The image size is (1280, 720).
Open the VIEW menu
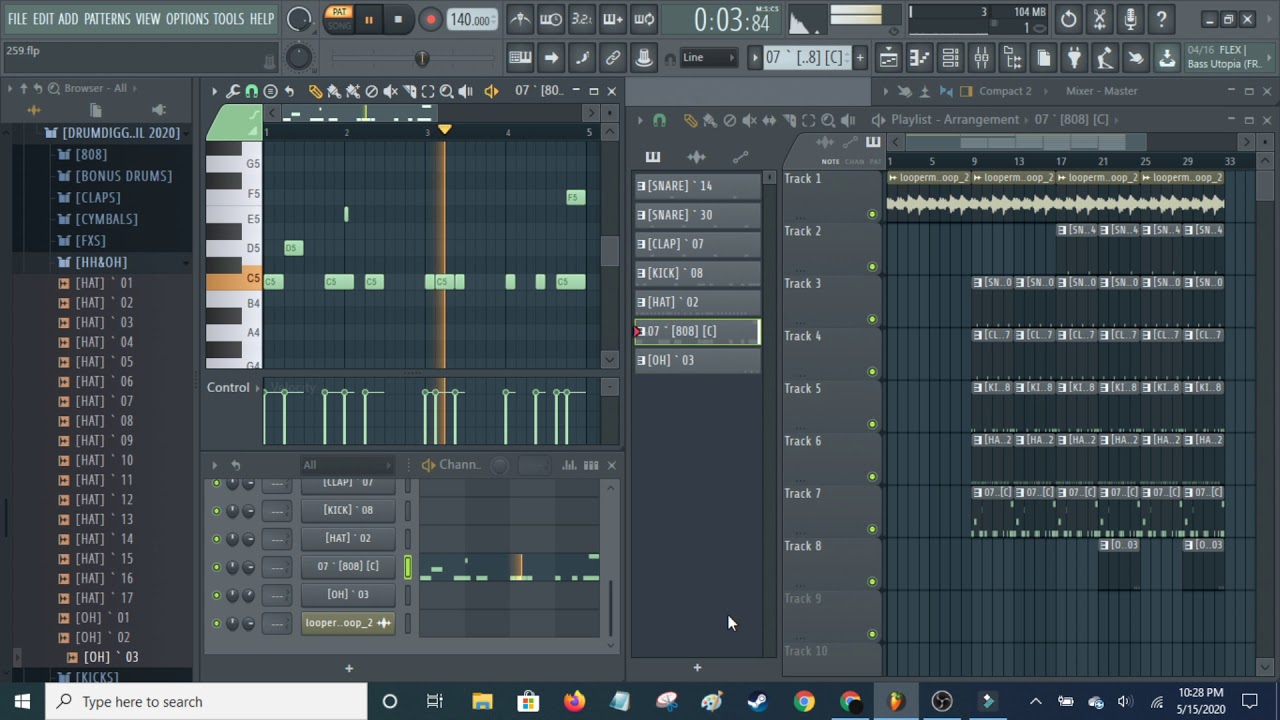click(x=148, y=19)
